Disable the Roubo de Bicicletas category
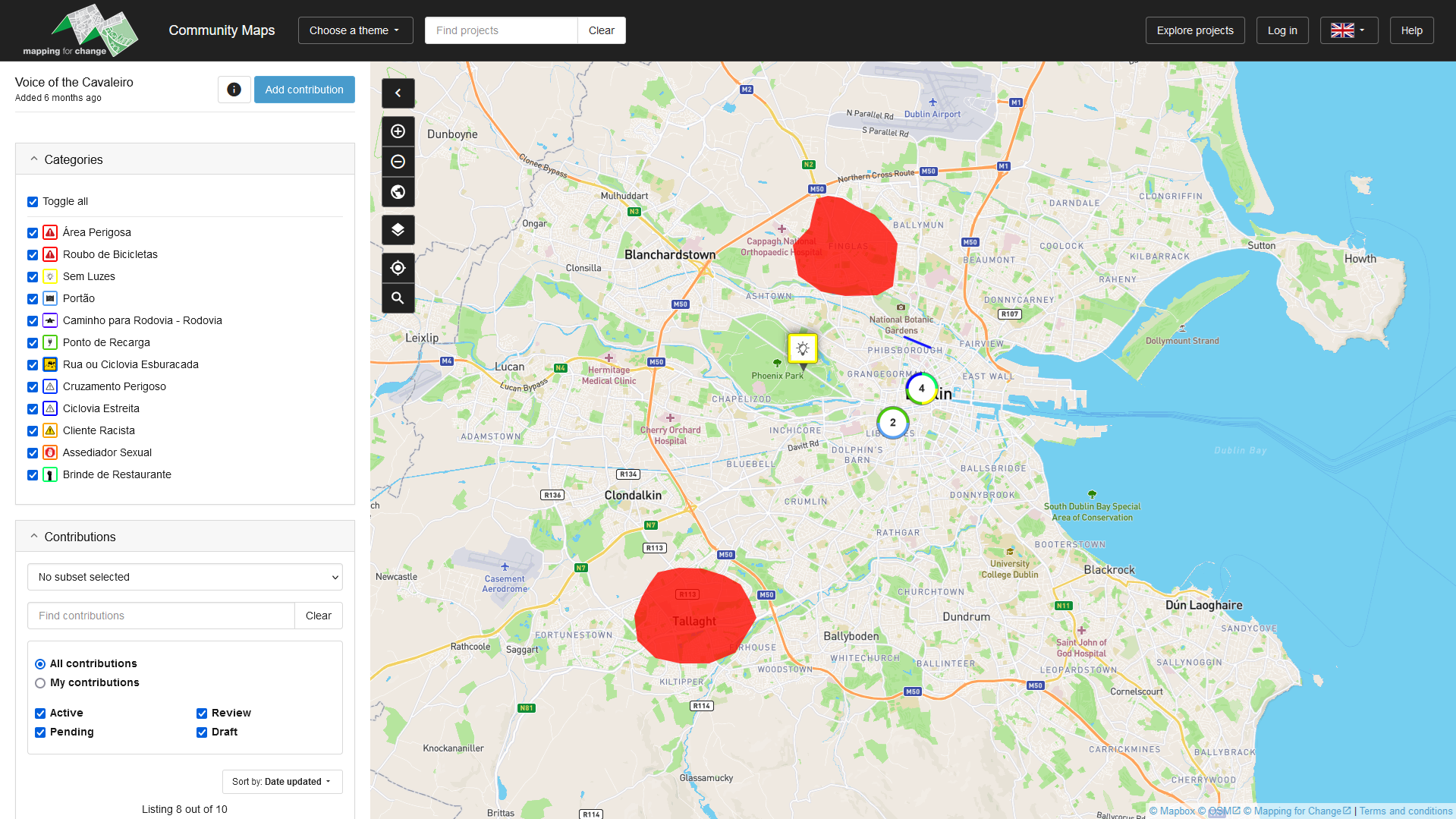 (x=33, y=255)
